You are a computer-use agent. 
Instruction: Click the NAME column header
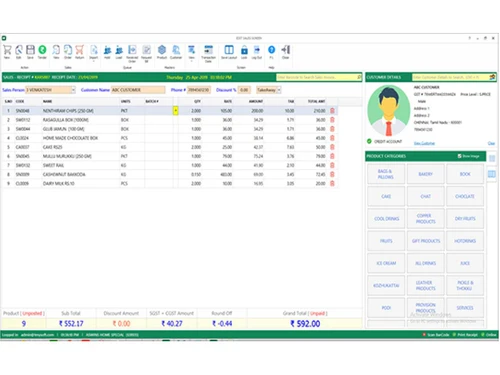tap(47, 101)
